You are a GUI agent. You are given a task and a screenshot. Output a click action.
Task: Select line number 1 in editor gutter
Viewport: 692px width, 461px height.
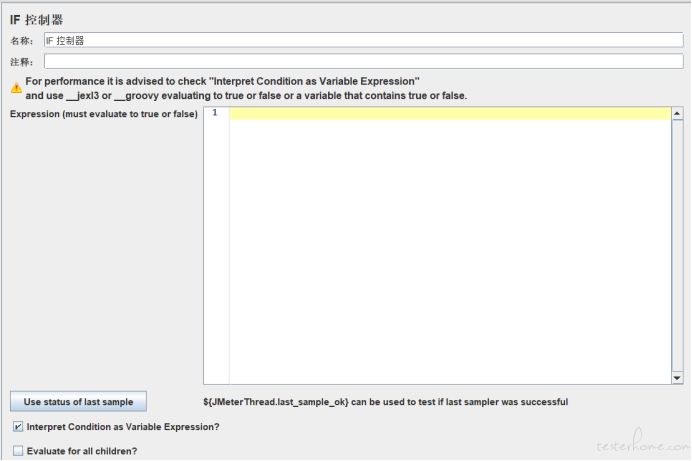click(215, 113)
